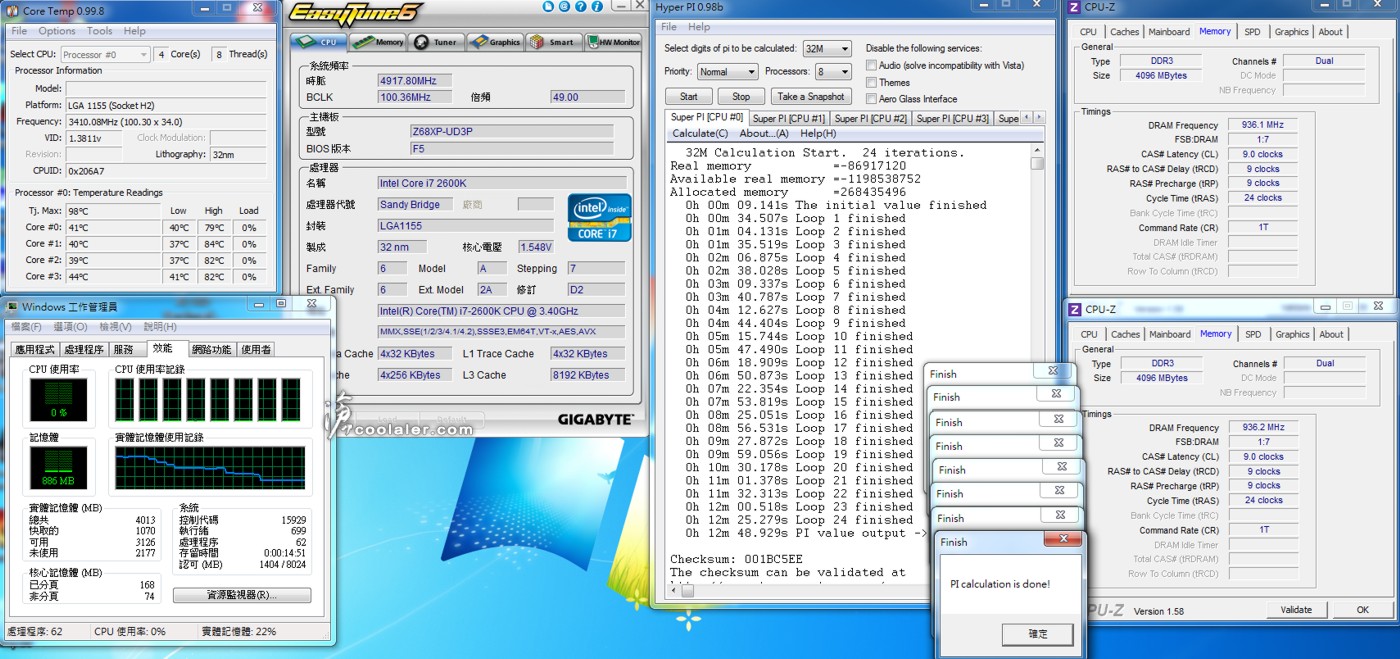This screenshot has height=659, width=1400.
Task: Toggle the Themes checkbox in Hyper PI
Action: (871, 82)
